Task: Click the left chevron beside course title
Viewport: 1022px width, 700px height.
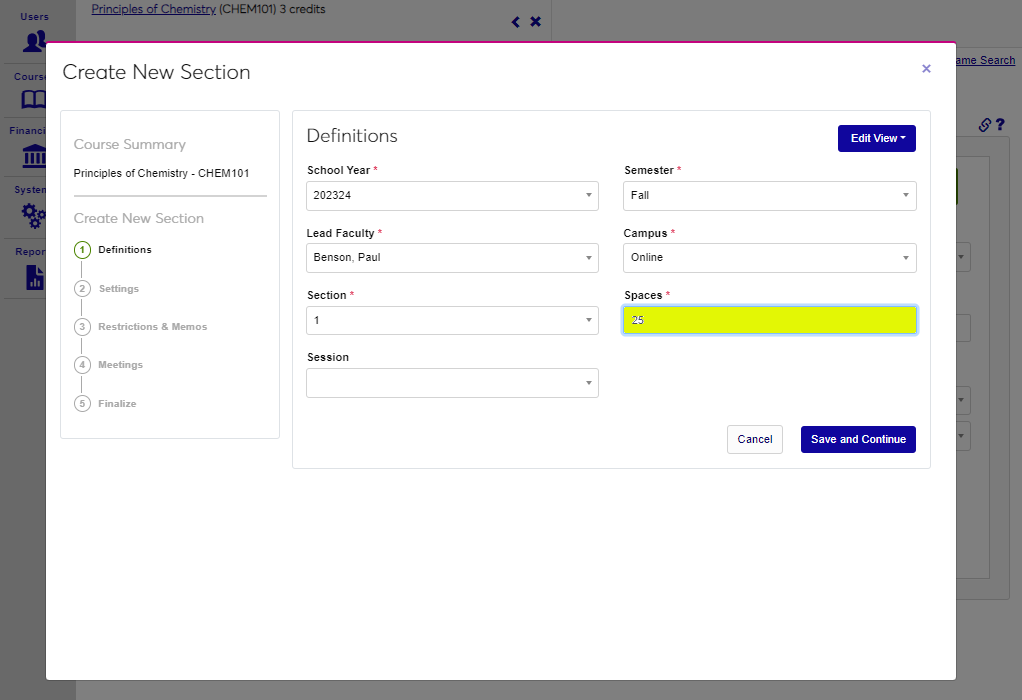Action: (516, 22)
